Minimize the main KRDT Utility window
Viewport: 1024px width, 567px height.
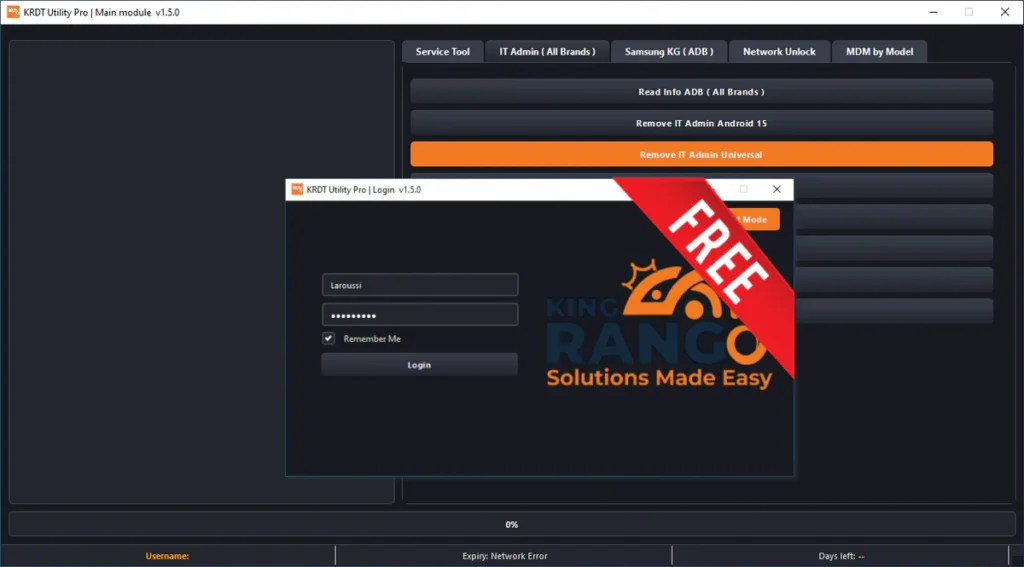tap(930, 12)
